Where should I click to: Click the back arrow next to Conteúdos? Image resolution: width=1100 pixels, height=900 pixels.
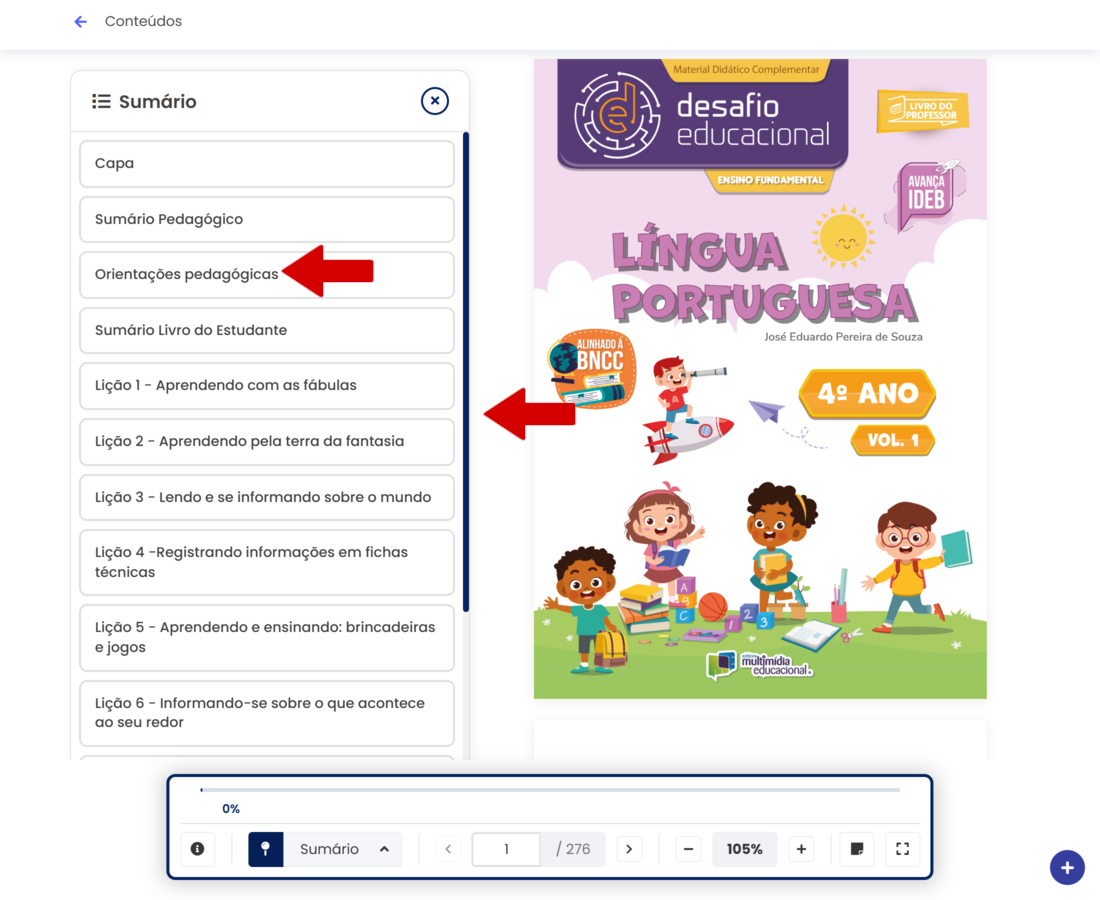click(81, 22)
